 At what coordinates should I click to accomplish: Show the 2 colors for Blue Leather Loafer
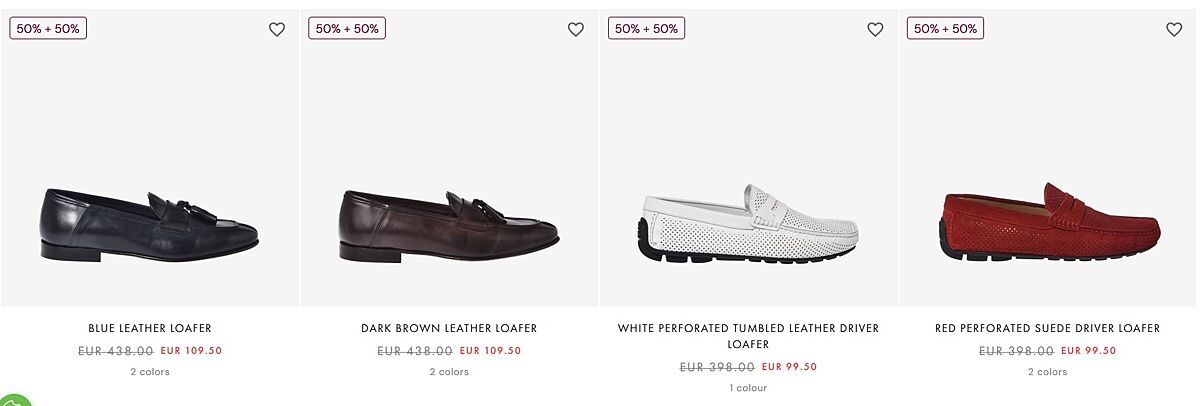150,372
